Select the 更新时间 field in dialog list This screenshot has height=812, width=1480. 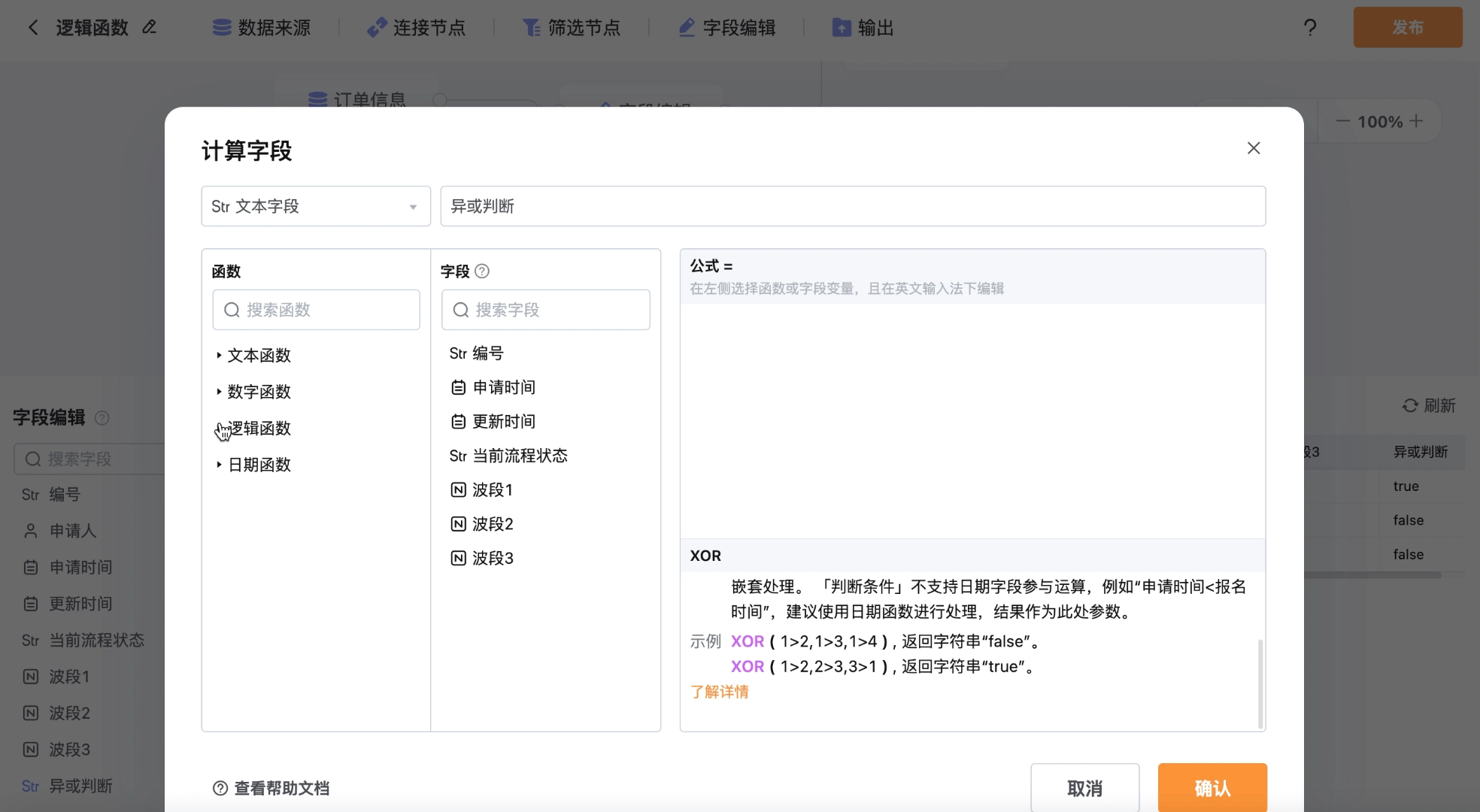(493, 421)
